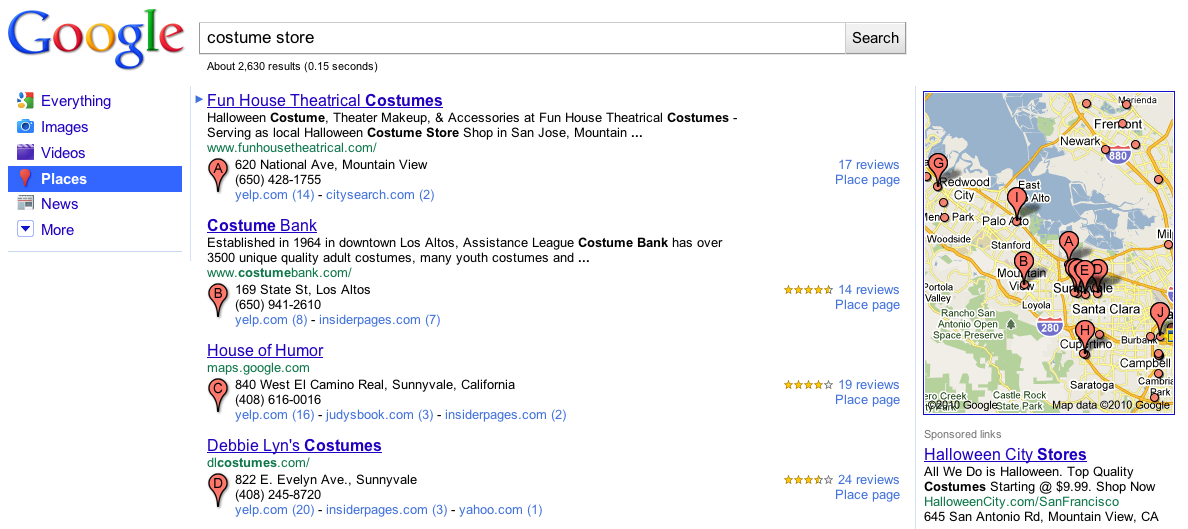The image size is (1188, 529).
Task: Open the Costume Bank result title
Action: point(261,225)
